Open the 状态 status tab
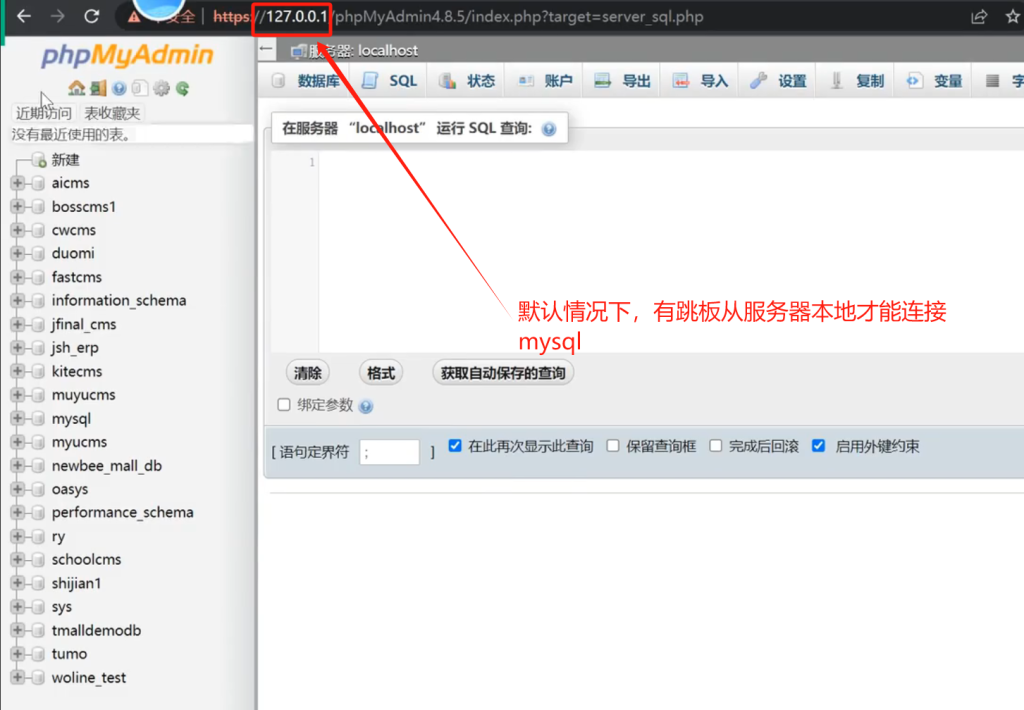This screenshot has width=1024, height=710. tap(468, 81)
